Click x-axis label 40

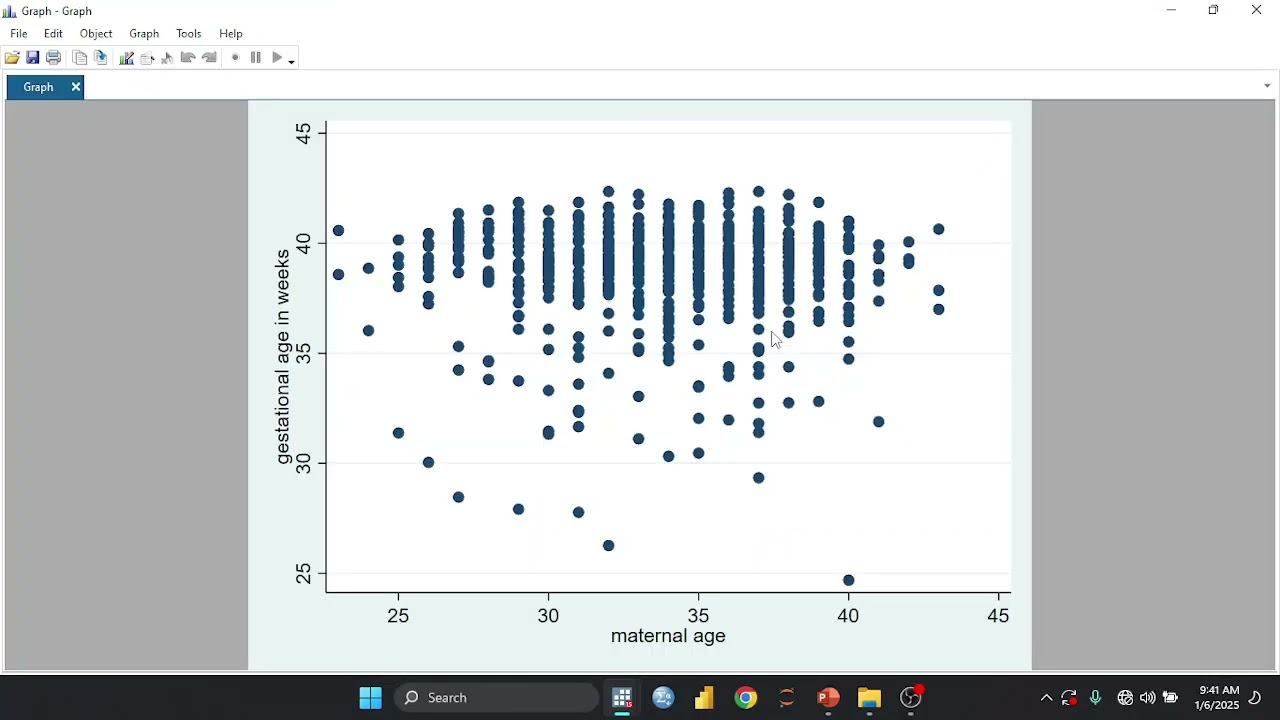point(848,616)
